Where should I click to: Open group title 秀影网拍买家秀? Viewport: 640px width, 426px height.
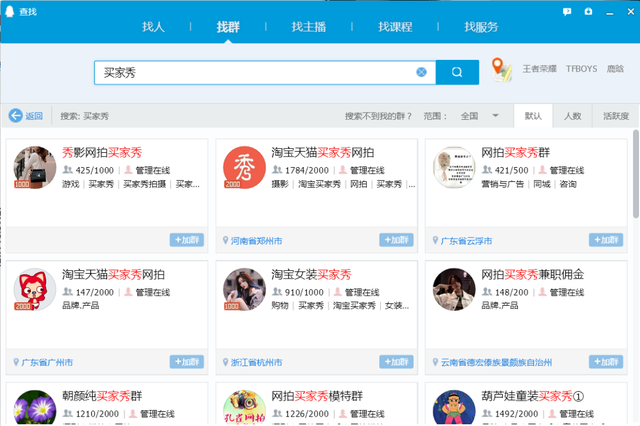[x=102, y=153]
